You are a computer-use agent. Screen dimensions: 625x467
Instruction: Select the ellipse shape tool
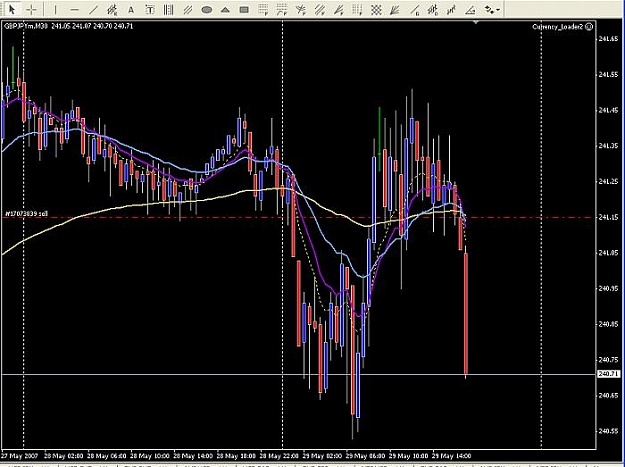tap(206, 10)
